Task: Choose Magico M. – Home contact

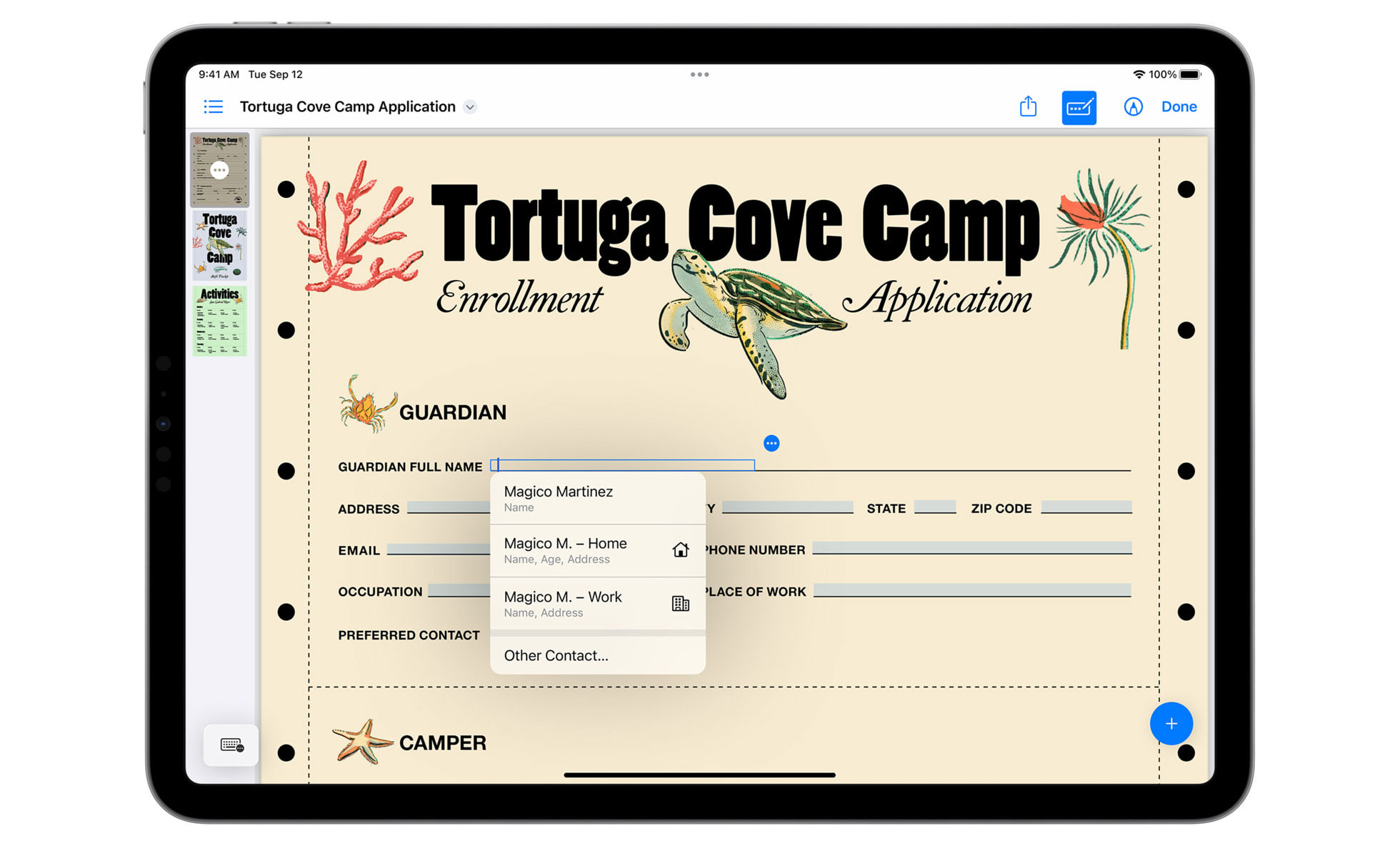Action: pos(598,551)
